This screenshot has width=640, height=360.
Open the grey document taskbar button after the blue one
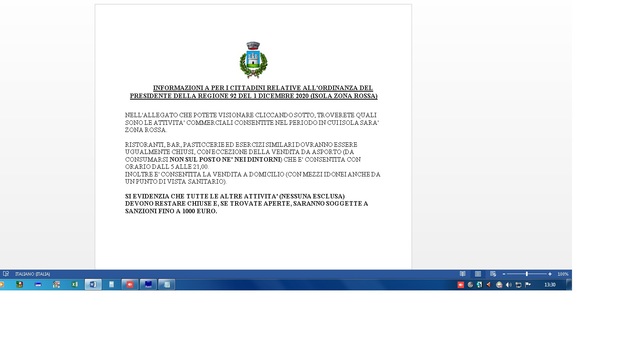tap(167, 284)
